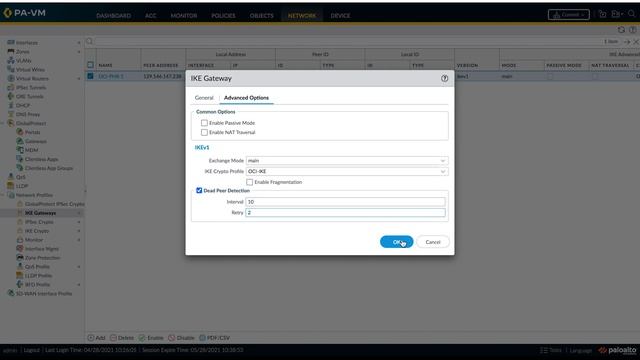Toggle Enable Fragmentation checkbox
This screenshot has width=640, height=360.
point(249,182)
